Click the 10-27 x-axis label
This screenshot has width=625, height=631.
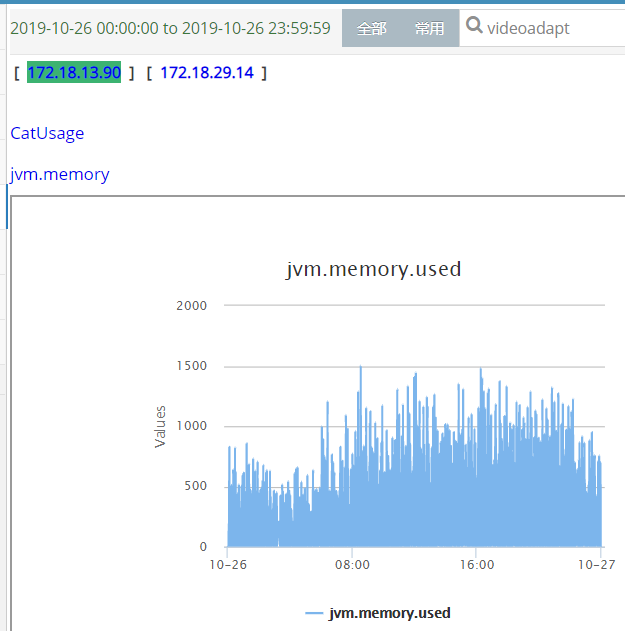[x=596, y=565]
